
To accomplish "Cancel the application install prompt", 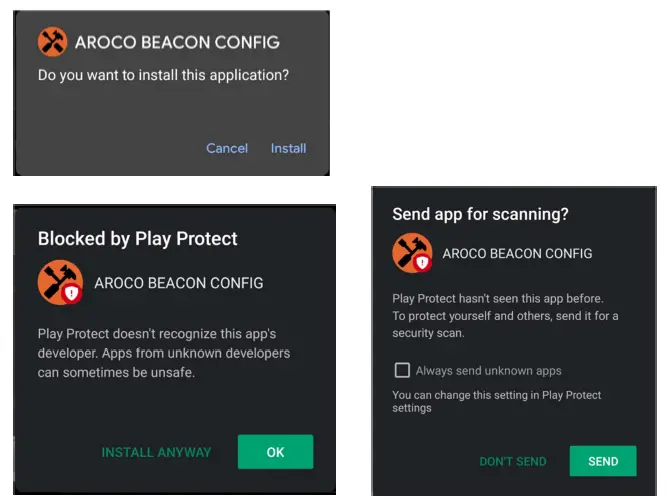I will tap(227, 148).
